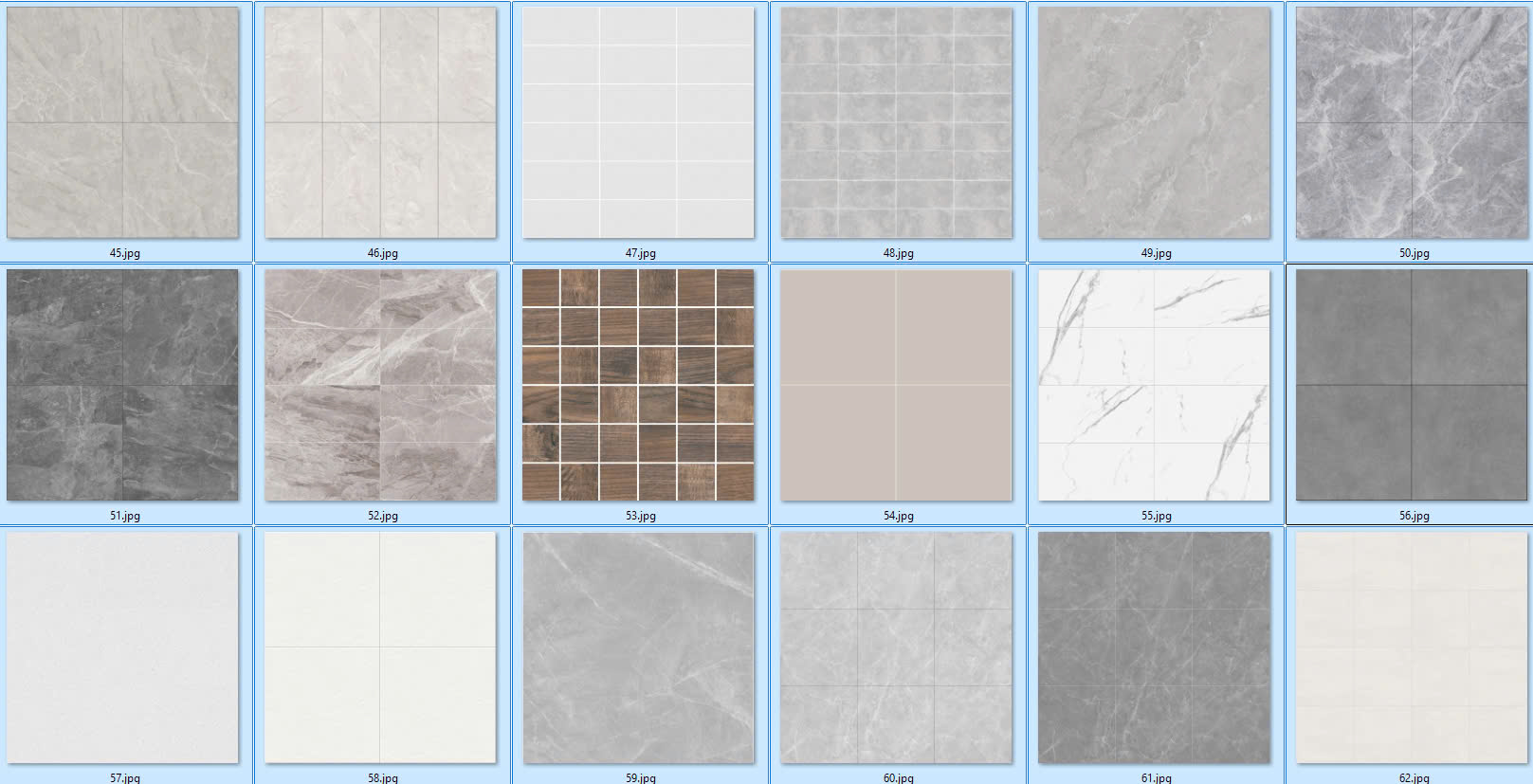Select the 55.jpg white marble thumbnail
The width and height of the screenshot is (1533, 784).
pyautogui.click(x=1154, y=385)
